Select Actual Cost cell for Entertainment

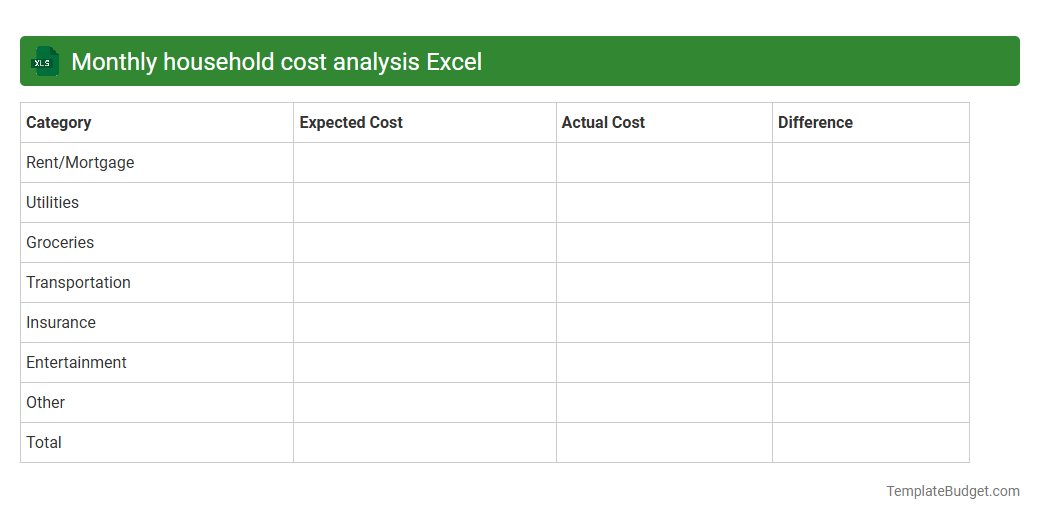coord(665,363)
